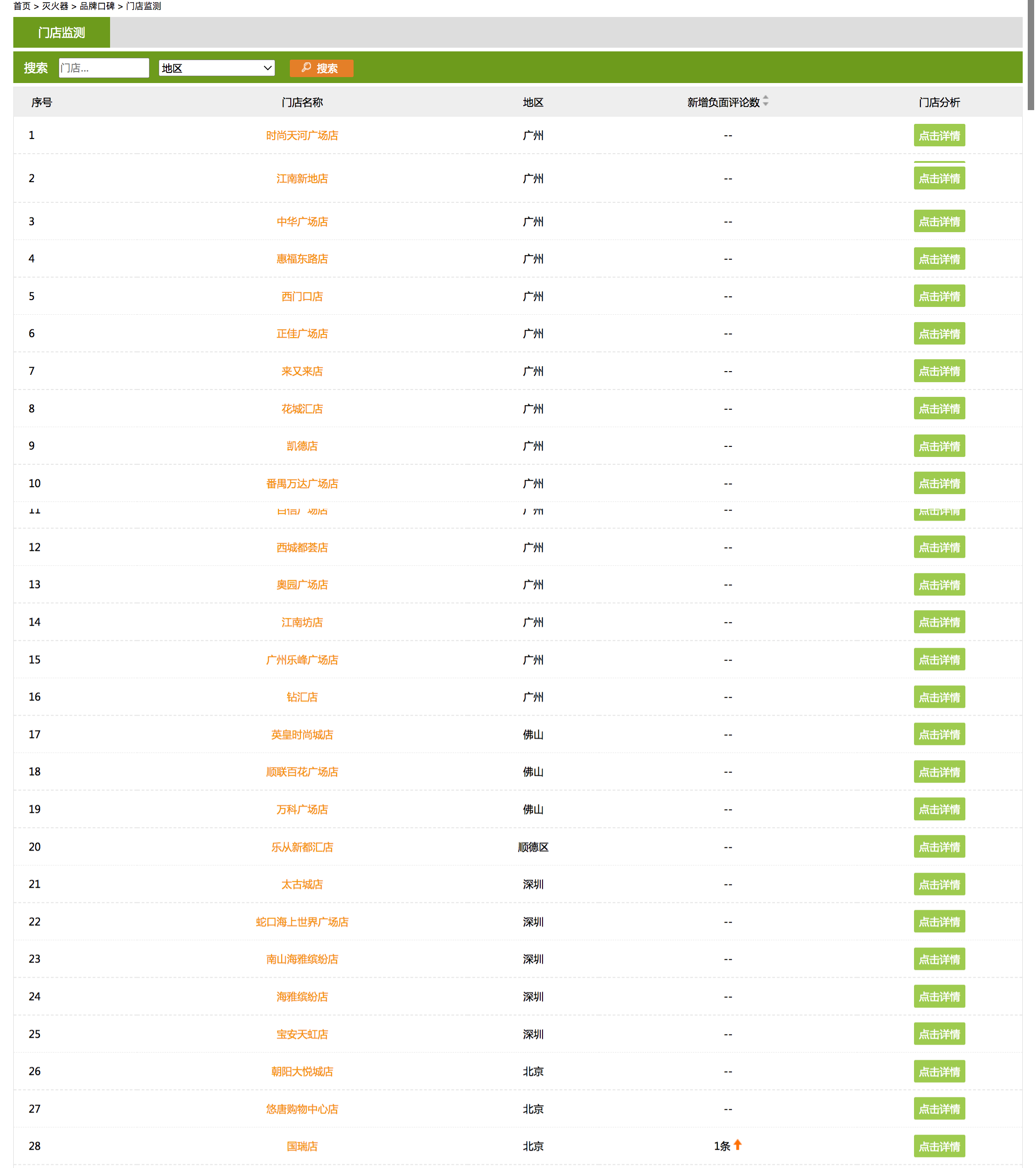Click 点击详情 for 英皇时尚城店

[939, 735]
